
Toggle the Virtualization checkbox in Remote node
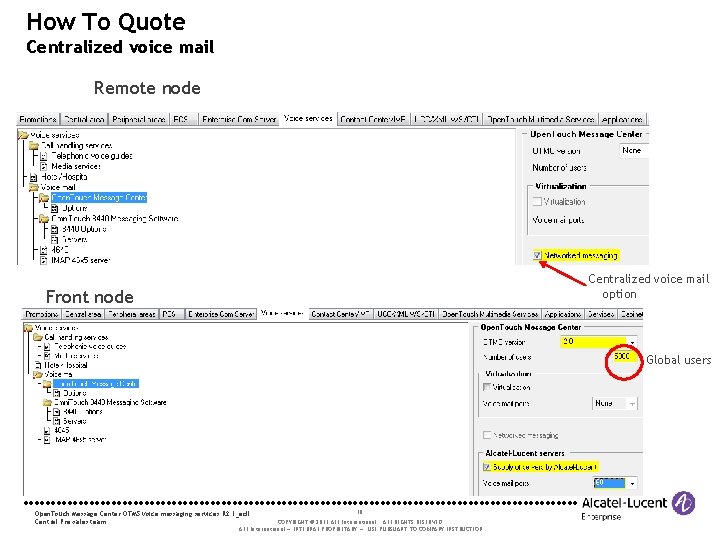click(x=537, y=201)
